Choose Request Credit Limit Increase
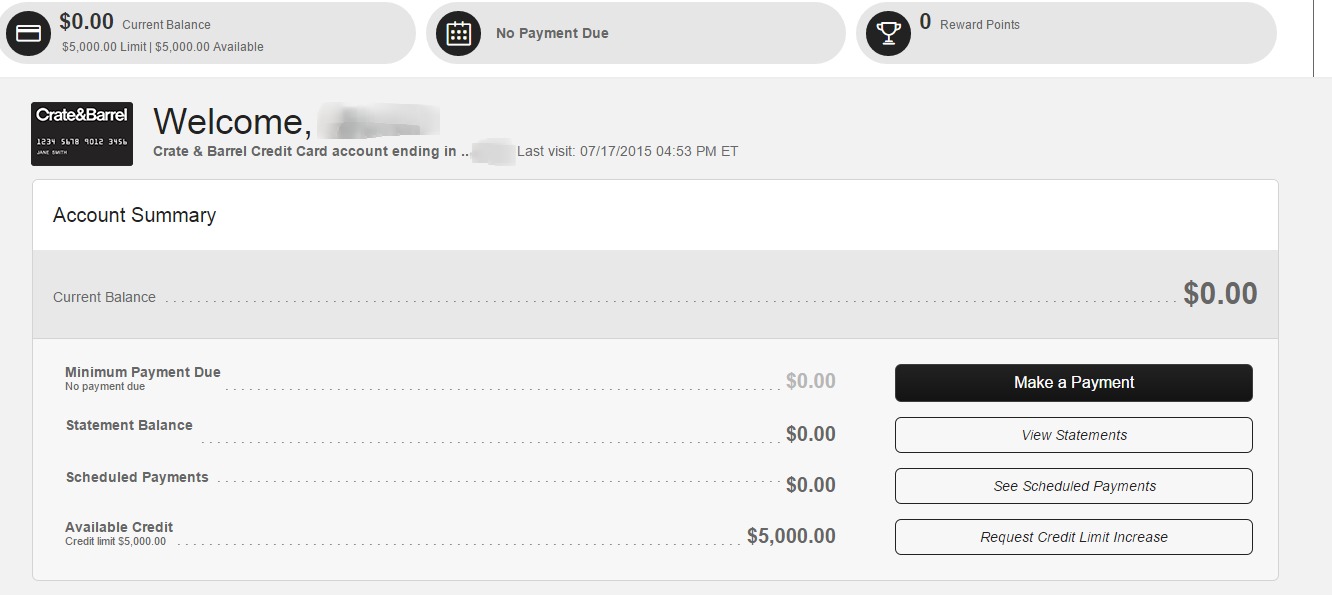 [x=1073, y=537]
